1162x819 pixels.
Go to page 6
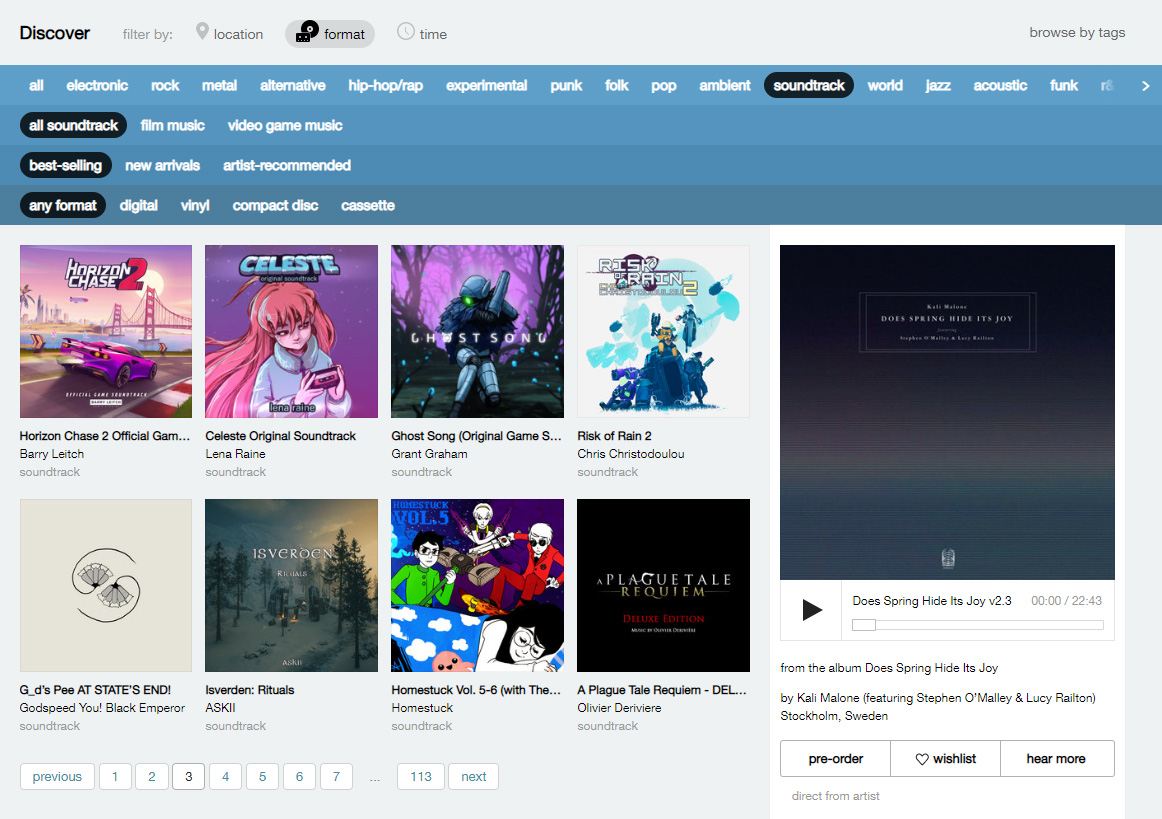[x=299, y=777]
